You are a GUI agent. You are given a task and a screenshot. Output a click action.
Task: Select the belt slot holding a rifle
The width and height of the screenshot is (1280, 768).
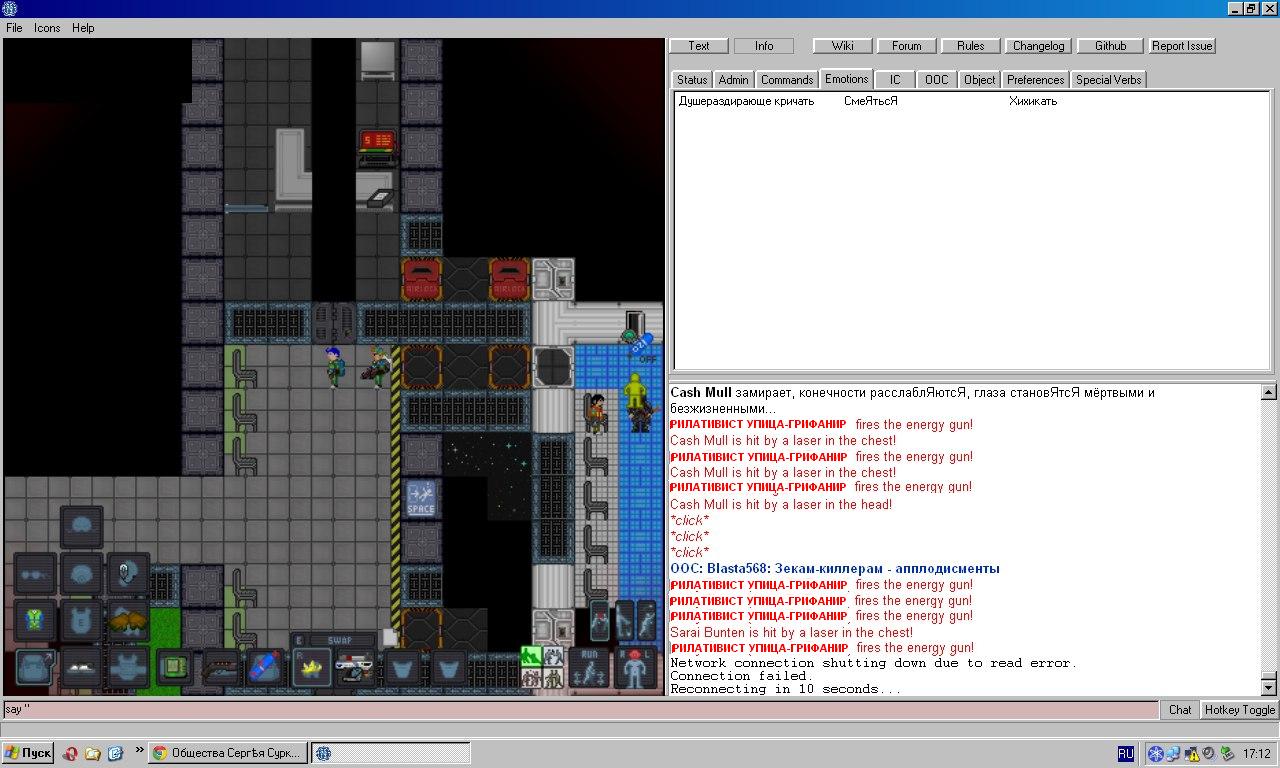tap(220, 667)
